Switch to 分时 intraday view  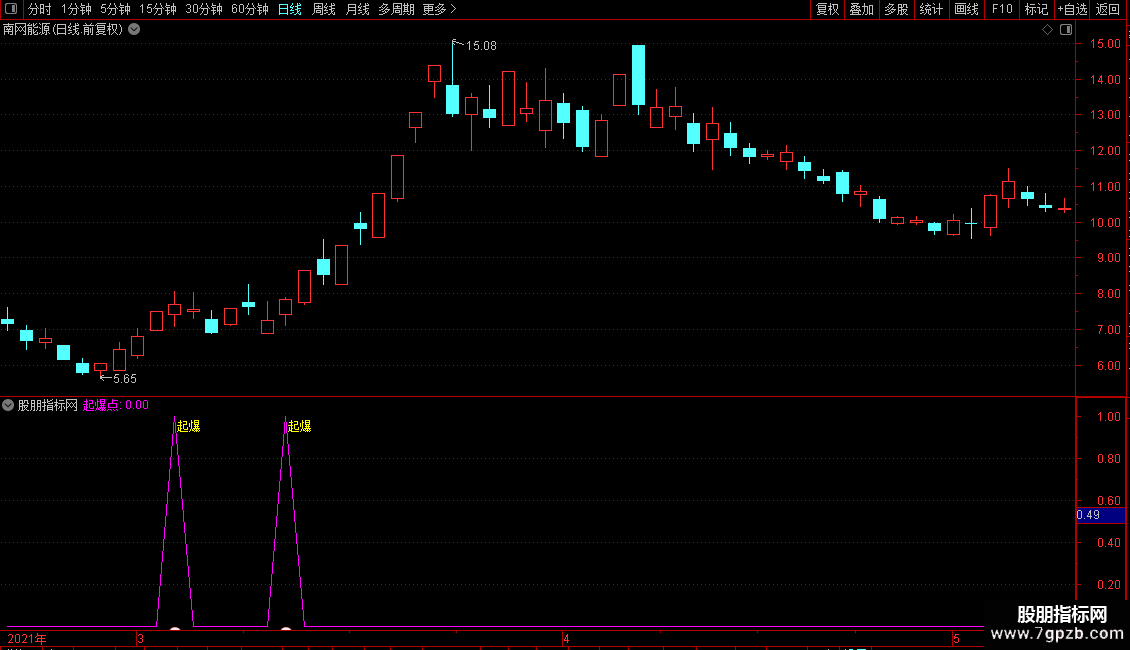[x=40, y=9]
